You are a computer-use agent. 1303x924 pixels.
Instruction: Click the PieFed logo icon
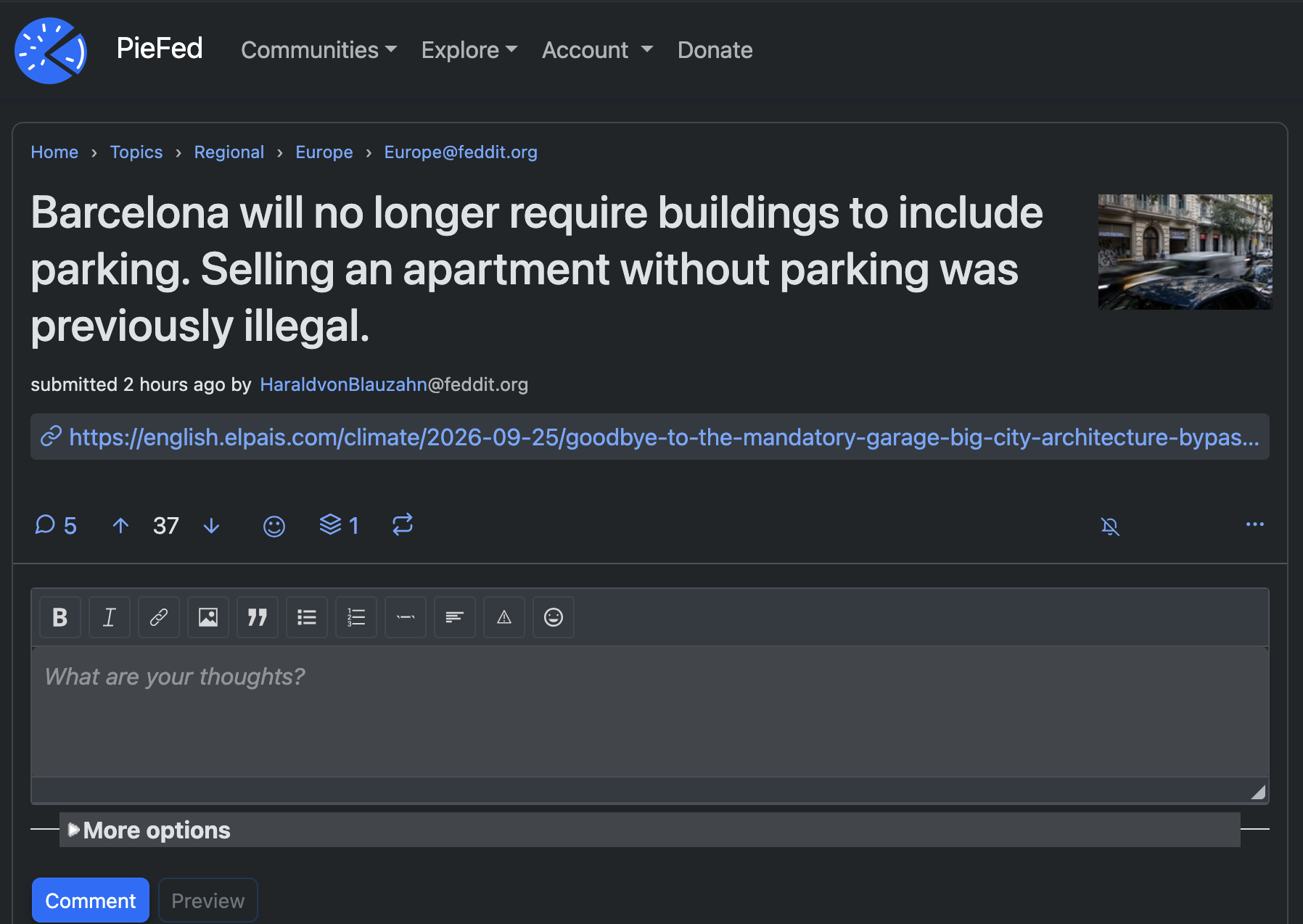pos(51,50)
